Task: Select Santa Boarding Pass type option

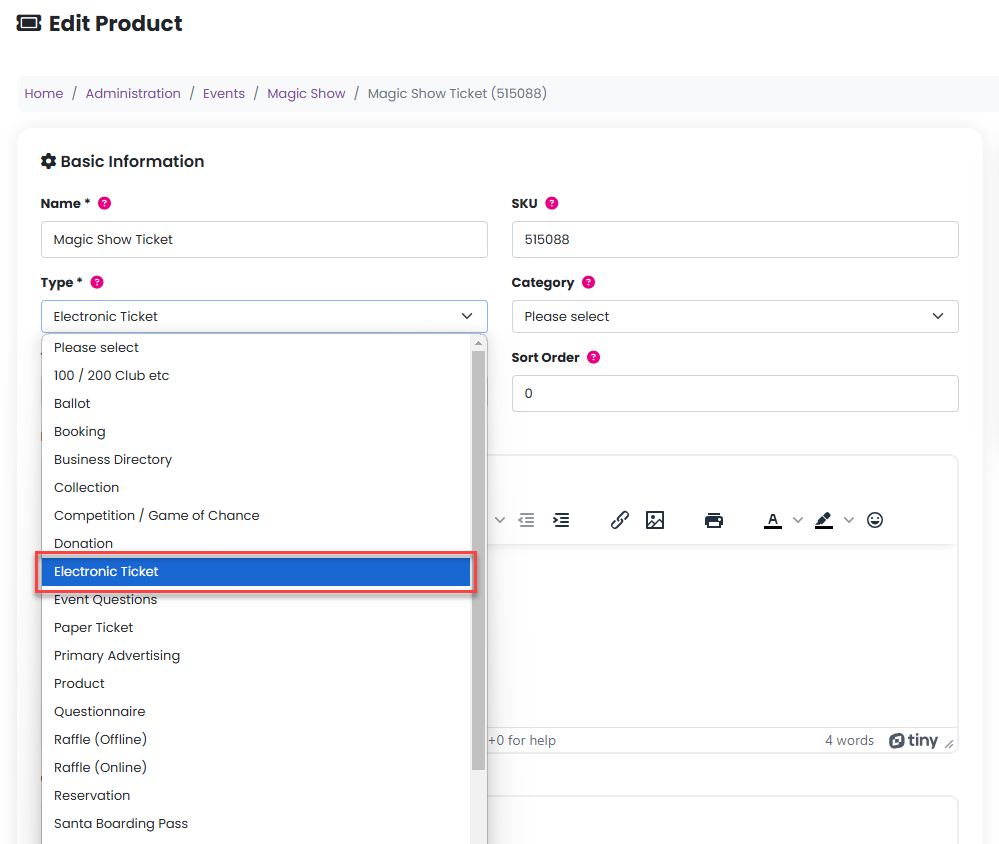Action: tap(256, 824)
